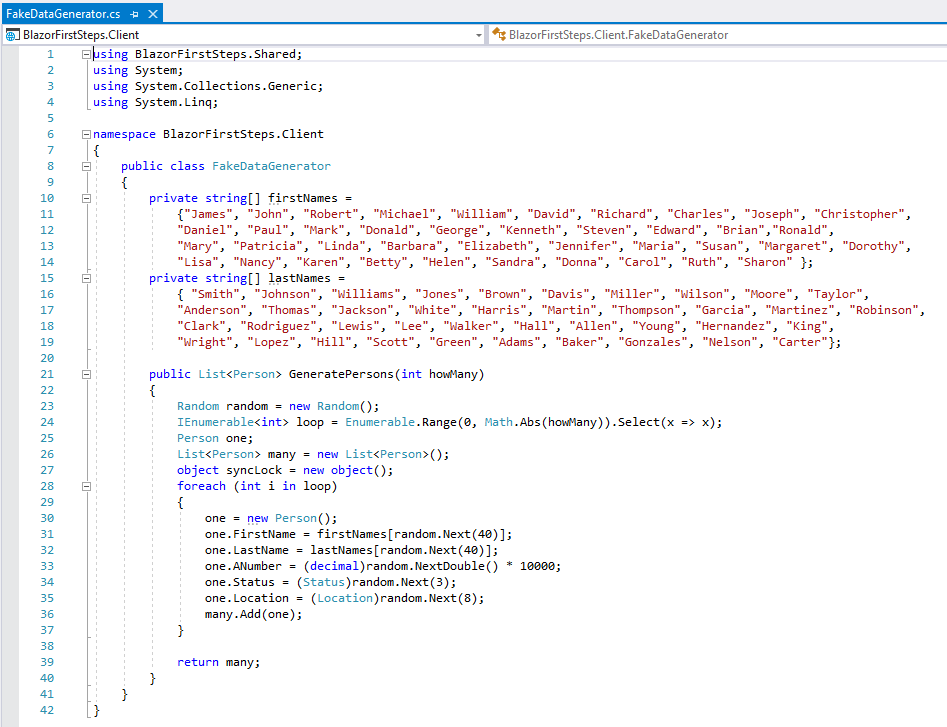Click the howMany parameter on line 21
The width and height of the screenshot is (947, 727).
pyautogui.click(x=453, y=374)
